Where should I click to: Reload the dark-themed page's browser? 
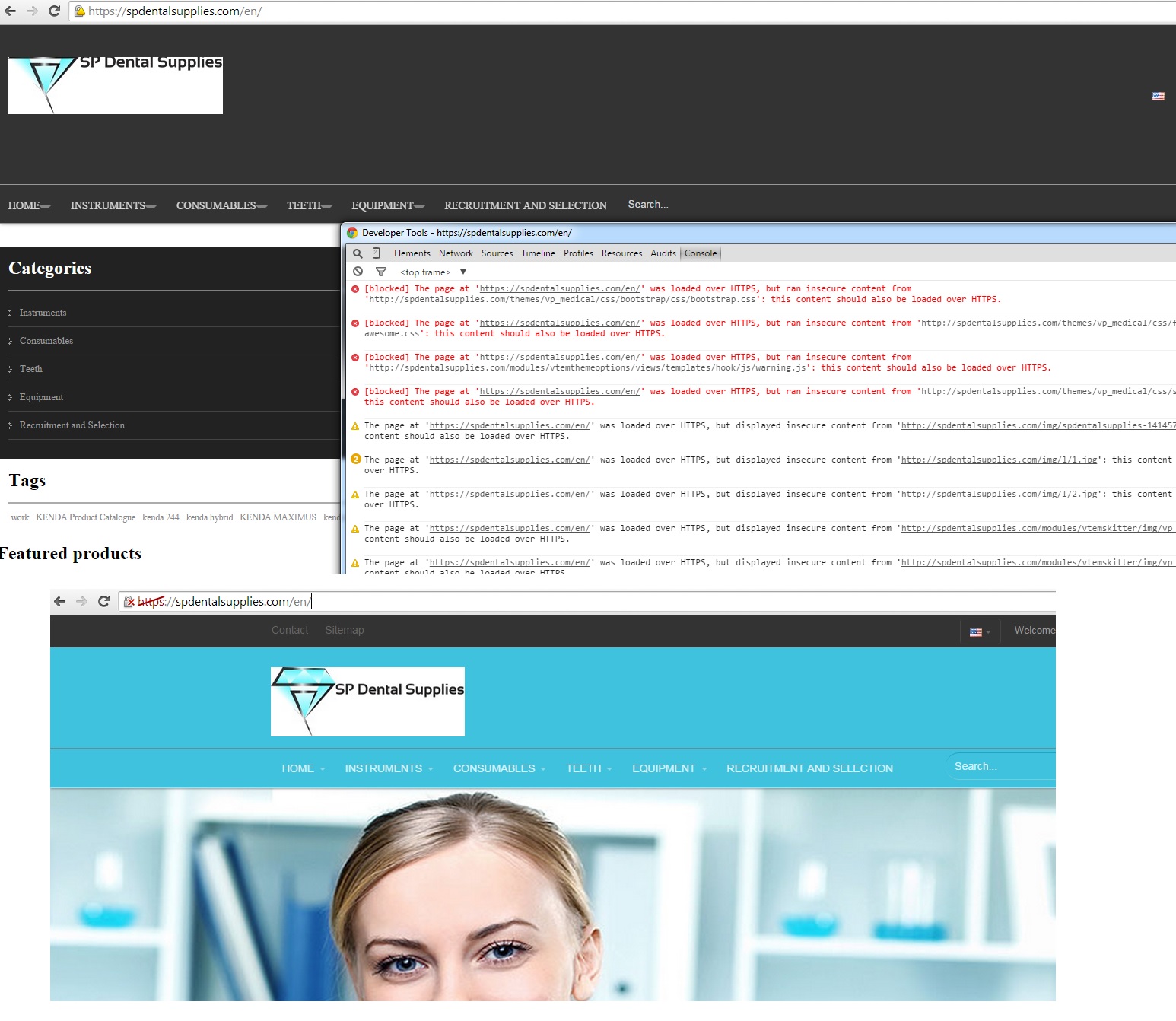click(54, 11)
